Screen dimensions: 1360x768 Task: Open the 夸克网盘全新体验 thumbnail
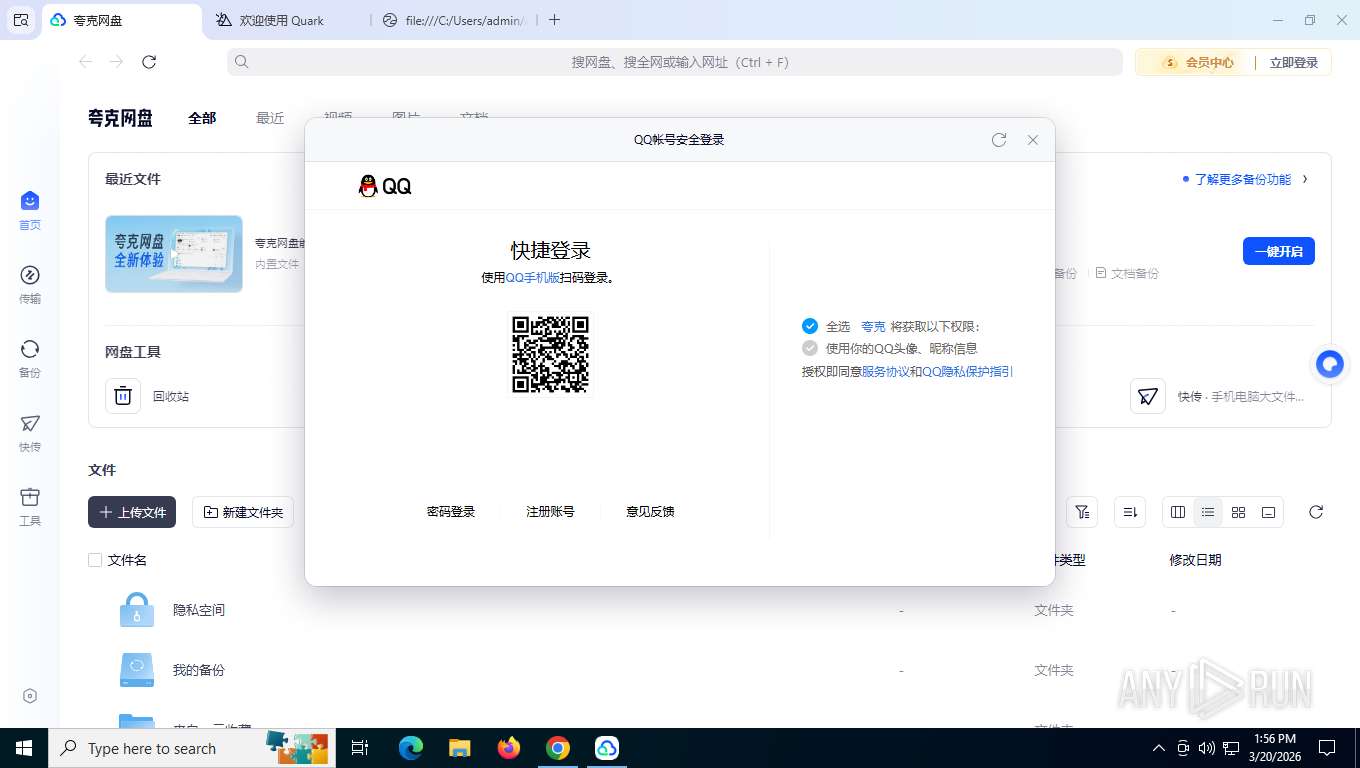coord(174,254)
